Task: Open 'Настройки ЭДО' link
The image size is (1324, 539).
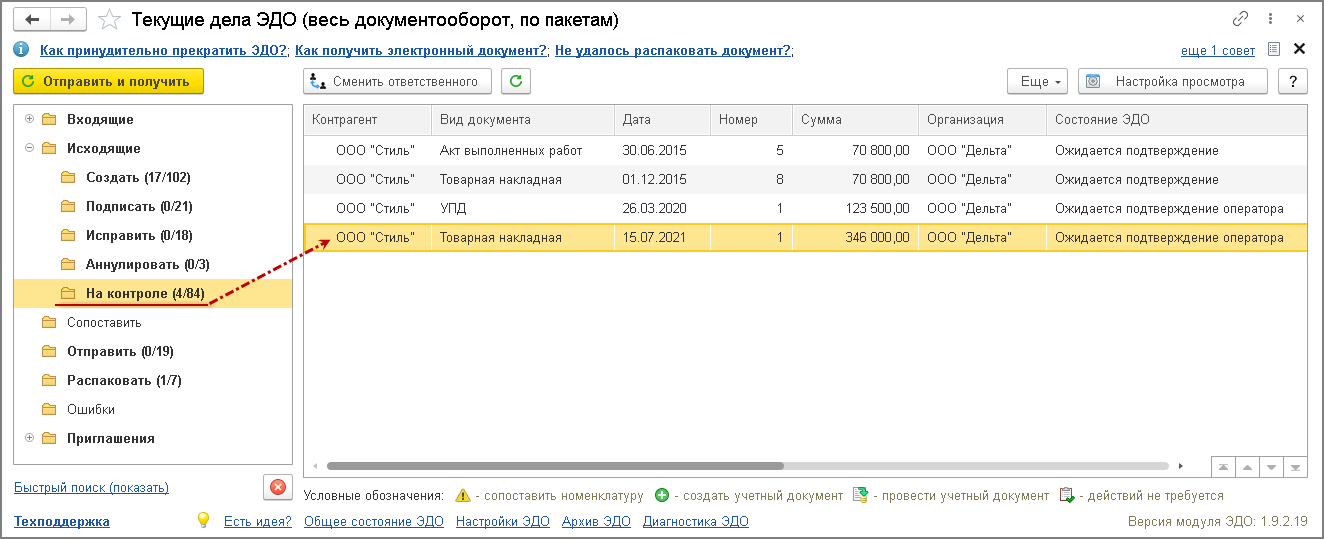Action: pyautogui.click(x=503, y=521)
